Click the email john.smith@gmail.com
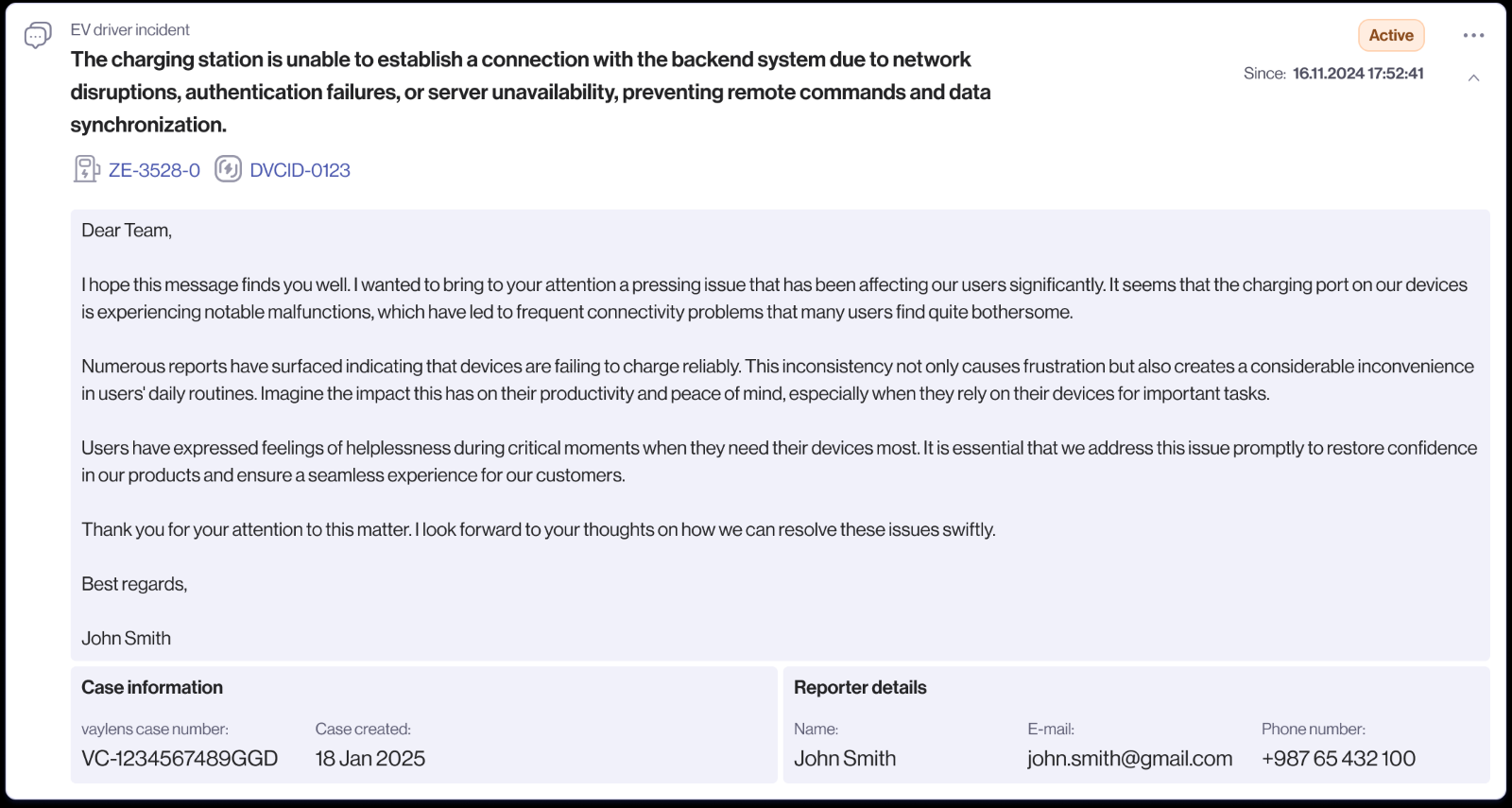The width and height of the screenshot is (1512, 808). (1129, 758)
